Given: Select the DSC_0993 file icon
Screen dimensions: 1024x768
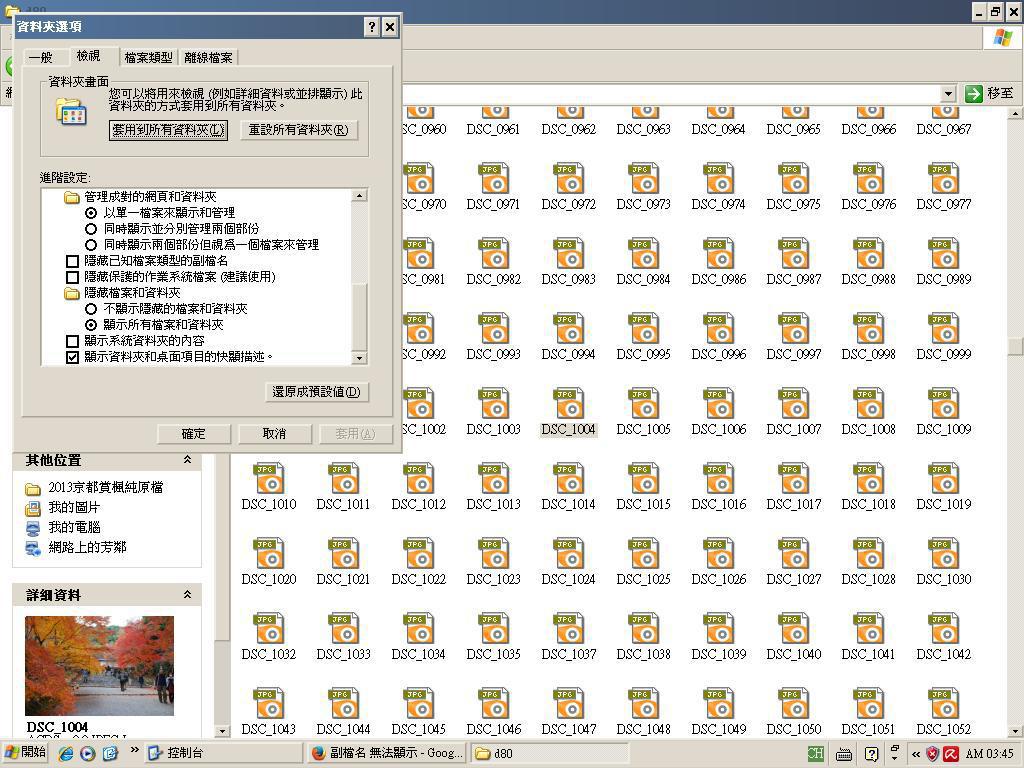Looking at the screenshot, I should (x=494, y=329).
